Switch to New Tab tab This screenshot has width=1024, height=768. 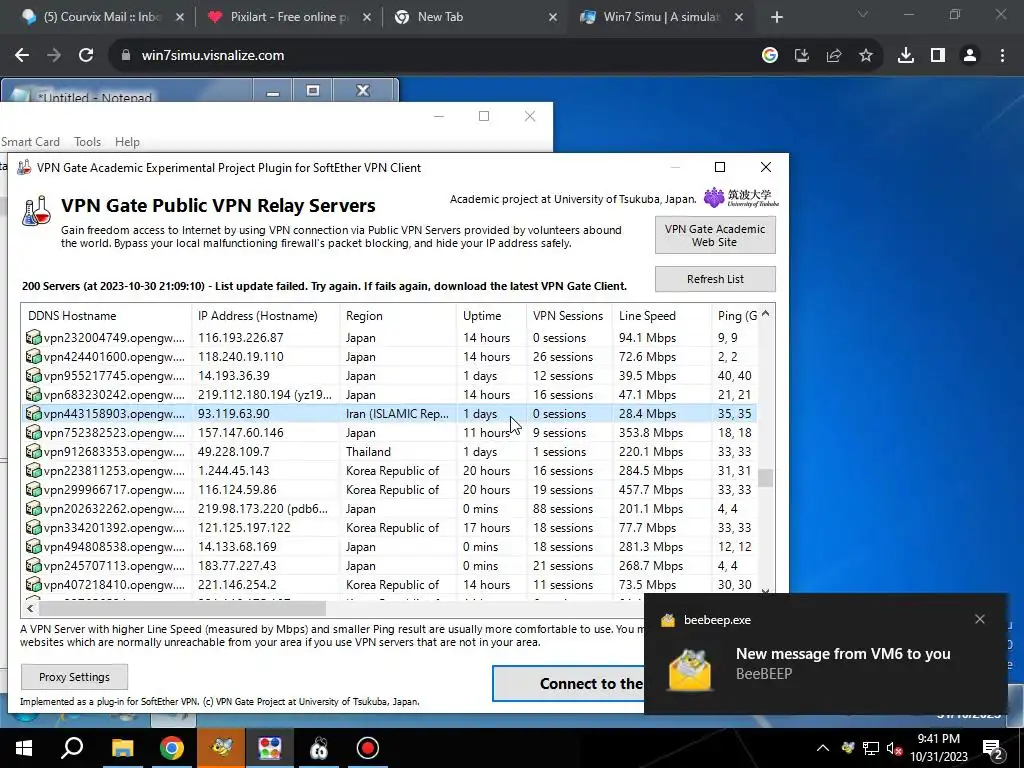tap(473, 17)
